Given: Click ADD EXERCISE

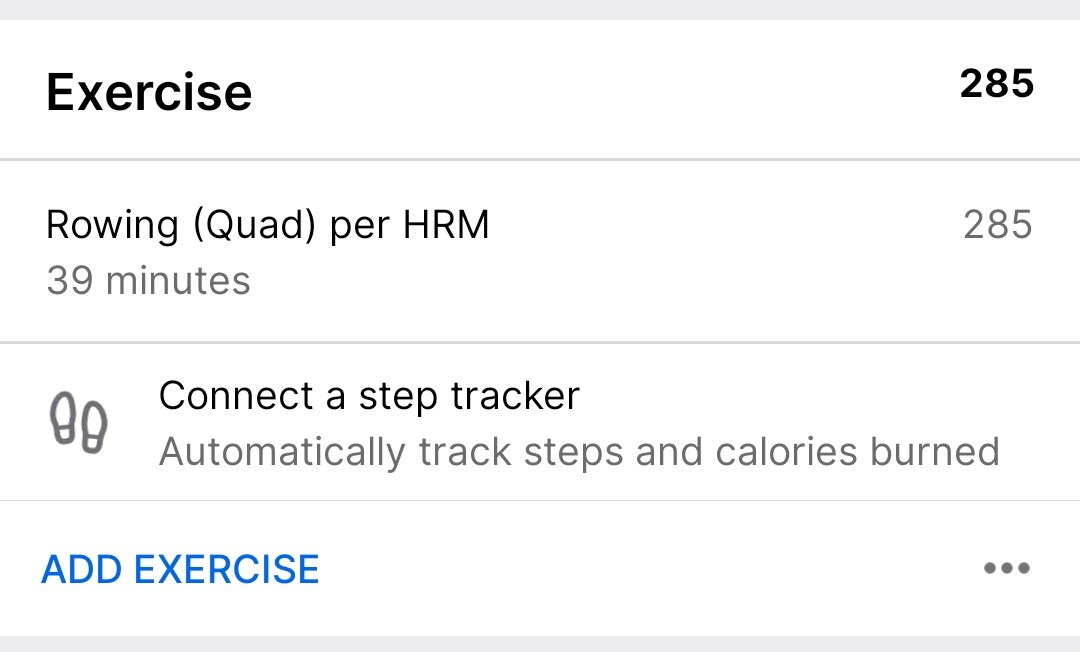Looking at the screenshot, I should 180,568.
